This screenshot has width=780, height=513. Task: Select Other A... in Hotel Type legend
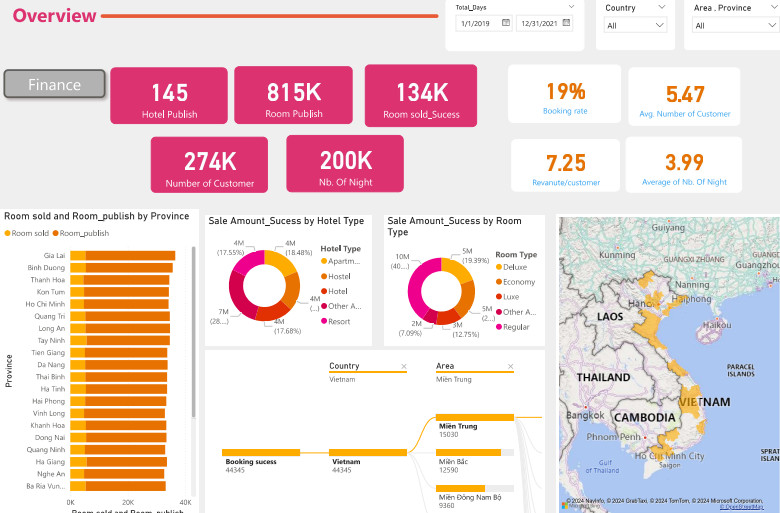pyautogui.click(x=341, y=306)
